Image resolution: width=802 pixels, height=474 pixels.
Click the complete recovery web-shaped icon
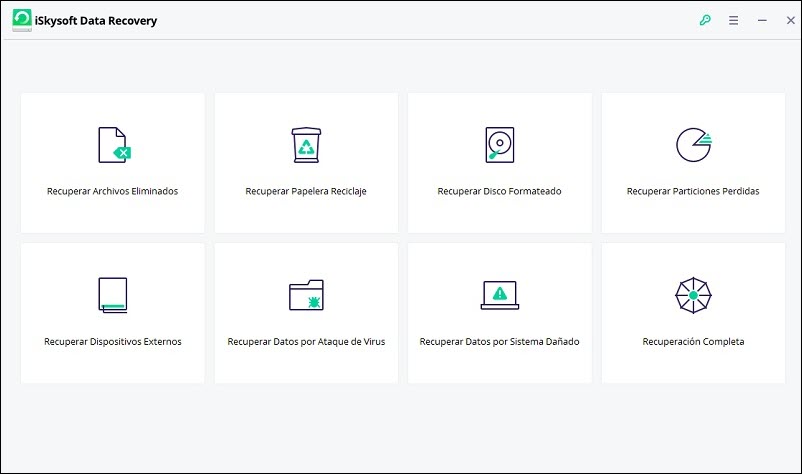[692, 295]
